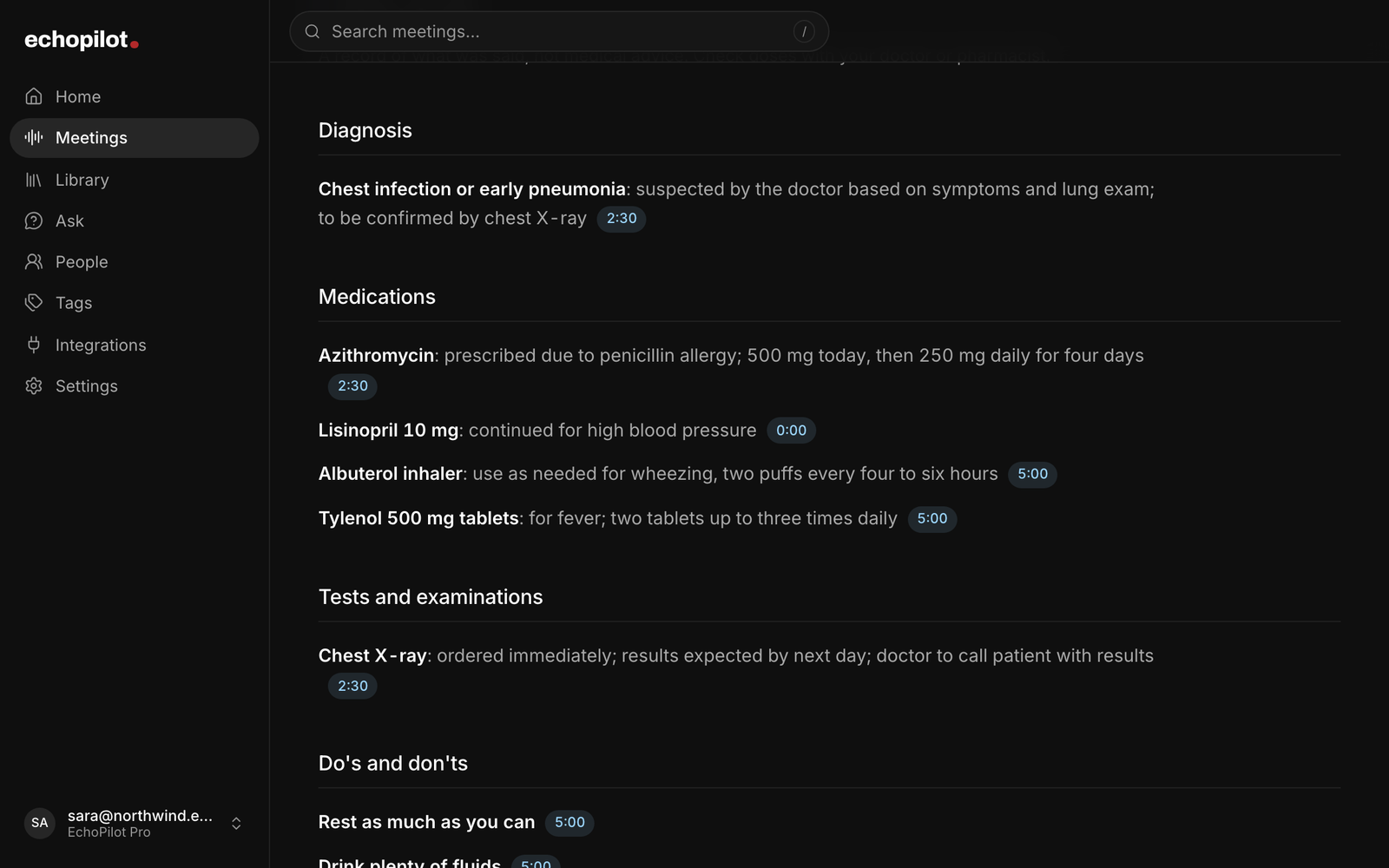Jump to Albuterol inhaler 5:00 timestamp

point(1032,474)
